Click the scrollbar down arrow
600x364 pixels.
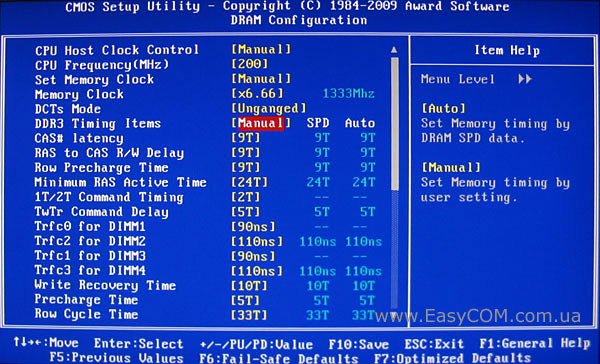pos(394,314)
